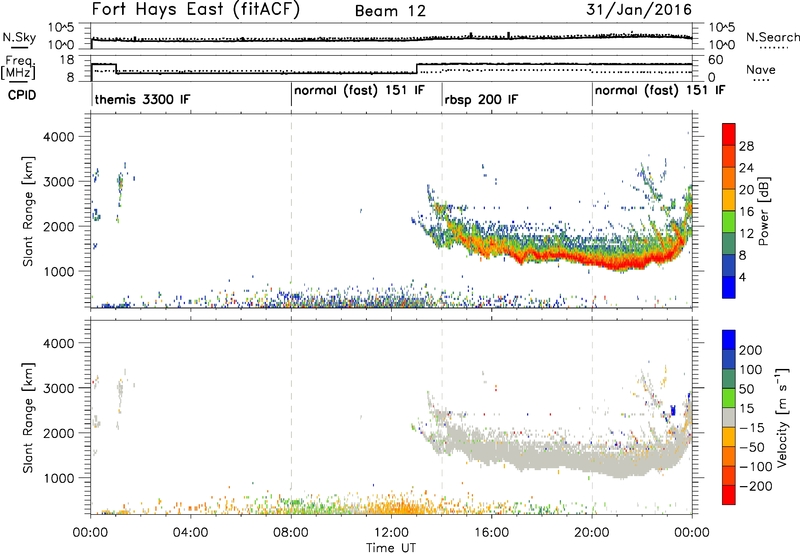Click the first 'normal (fast) 151 IF' label
800x554 pixels.
point(359,90)
